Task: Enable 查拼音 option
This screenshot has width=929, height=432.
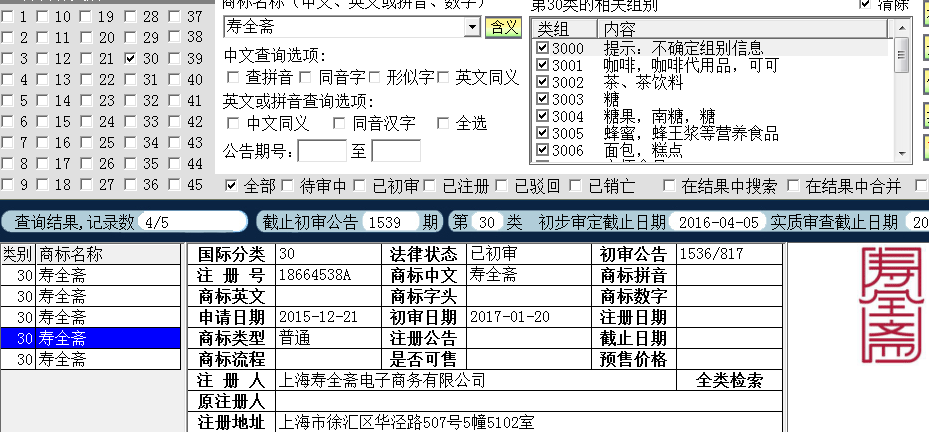Action: tap(233, 78)
